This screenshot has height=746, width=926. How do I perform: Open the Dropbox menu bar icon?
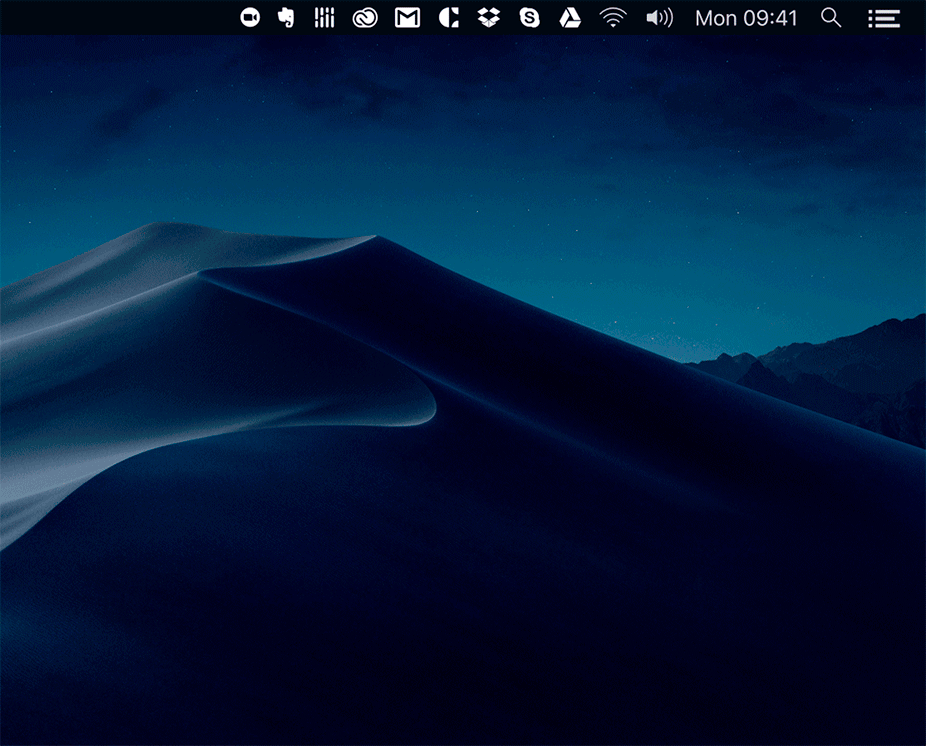[x=489, y=18]
